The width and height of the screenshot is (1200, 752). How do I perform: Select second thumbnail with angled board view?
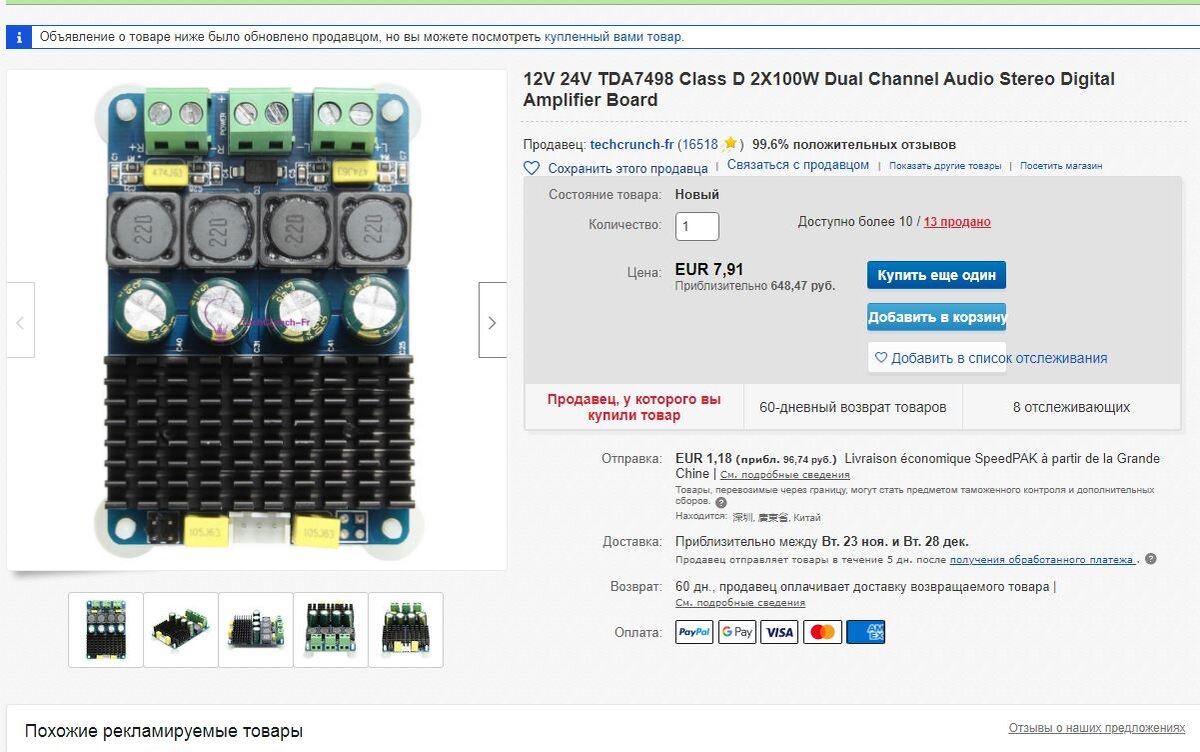pos(181,629)
